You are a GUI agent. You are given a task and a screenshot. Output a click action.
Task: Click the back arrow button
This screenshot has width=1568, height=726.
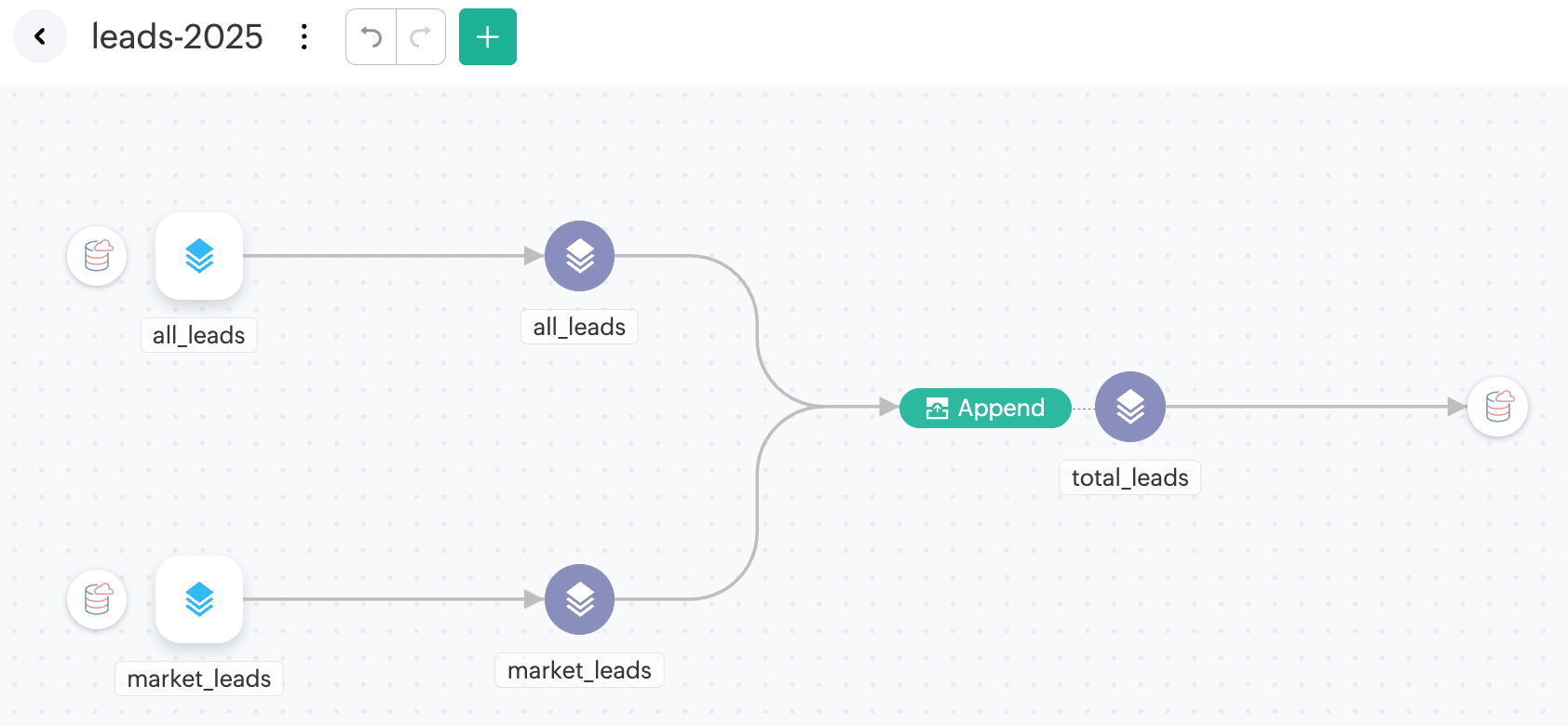(x=40, y=36)
